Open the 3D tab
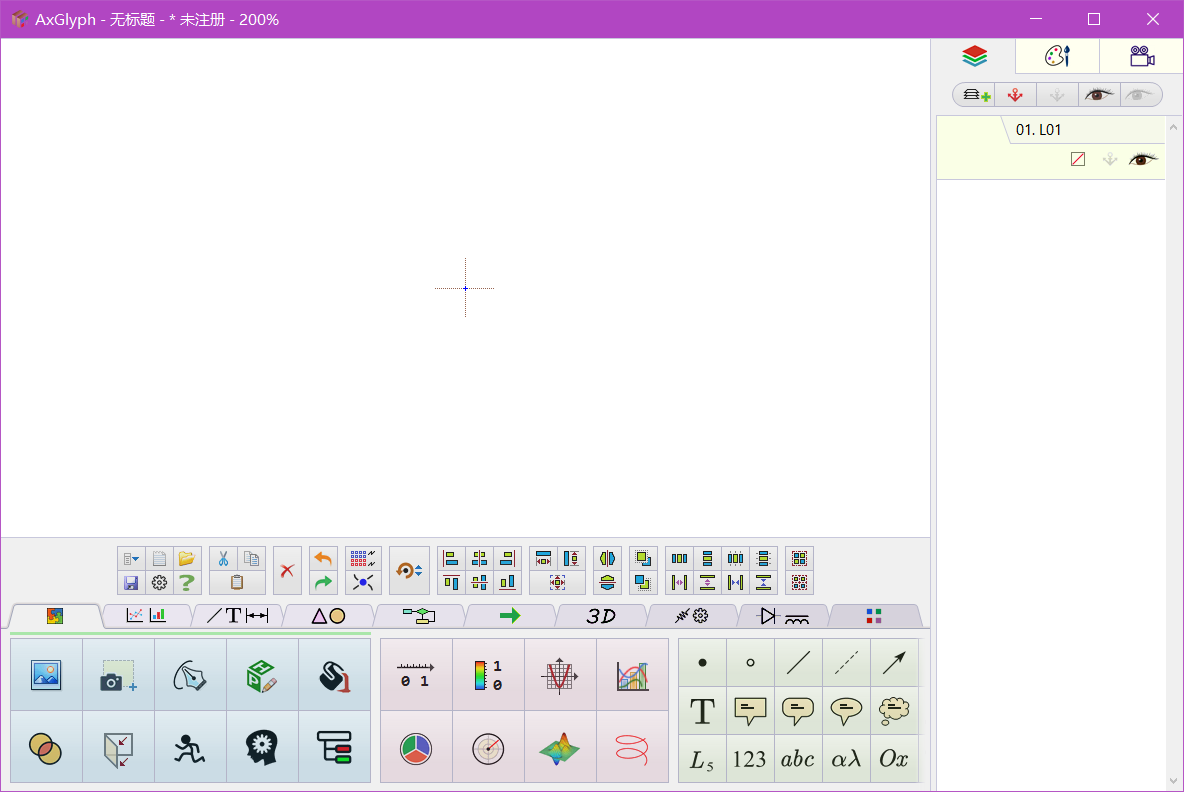The width and height of the screenshot is (1184, 792). (x=601, y=616)
